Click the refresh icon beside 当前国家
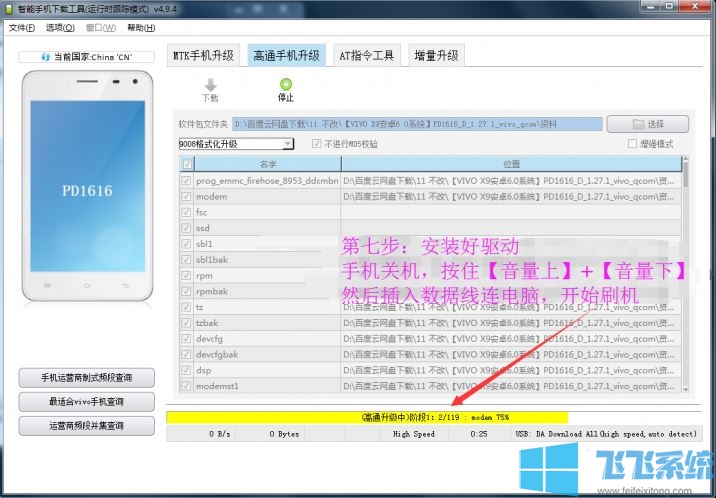This screenshot has width=716, height=498. tap(46, 57)
